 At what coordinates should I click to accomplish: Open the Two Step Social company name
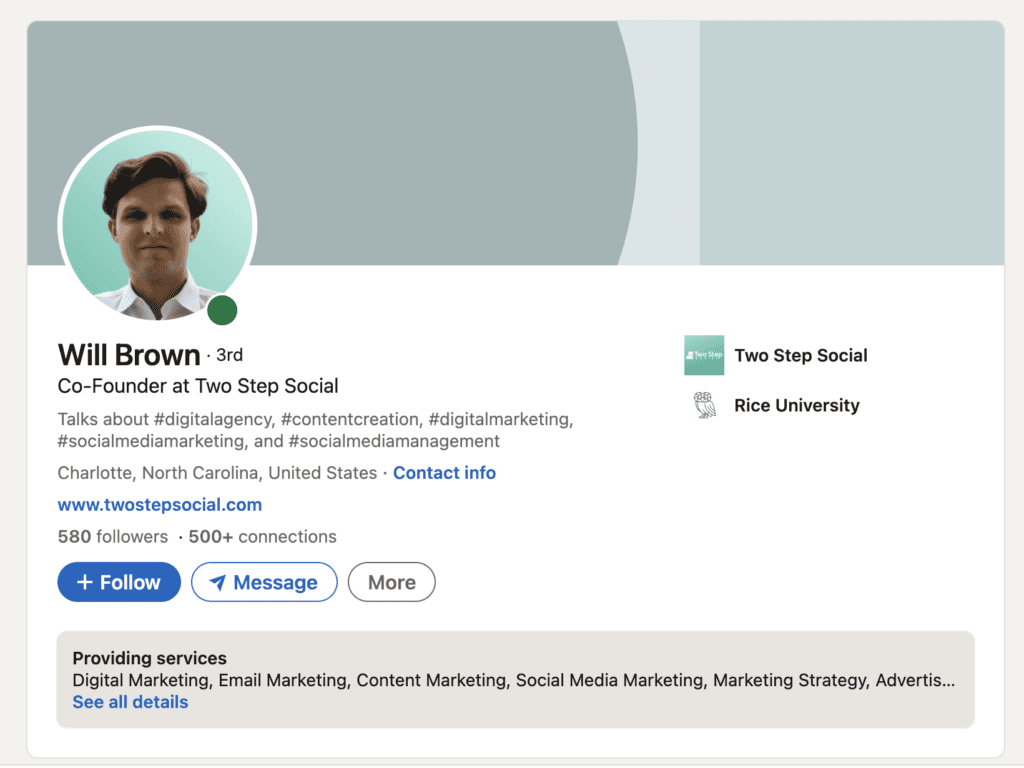tap(800, 355)
